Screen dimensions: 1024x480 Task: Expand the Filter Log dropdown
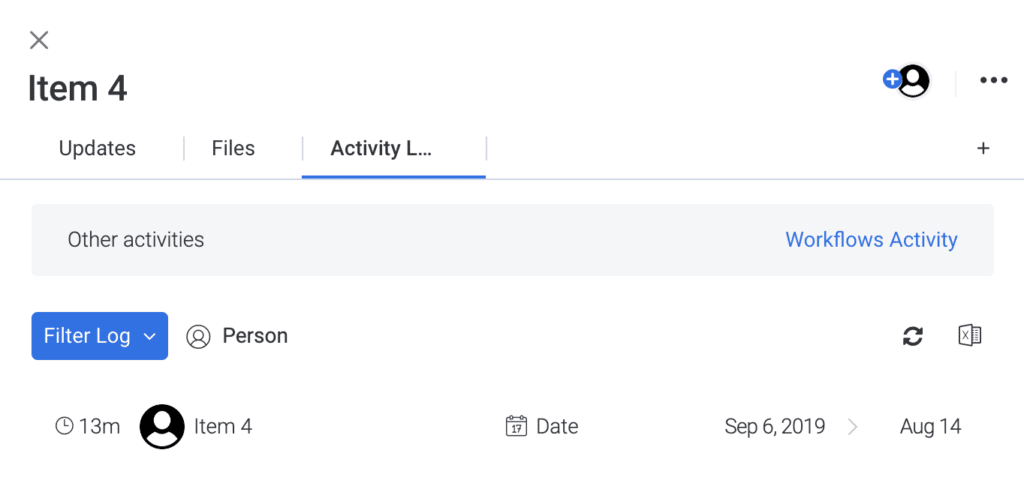[100, 336]
